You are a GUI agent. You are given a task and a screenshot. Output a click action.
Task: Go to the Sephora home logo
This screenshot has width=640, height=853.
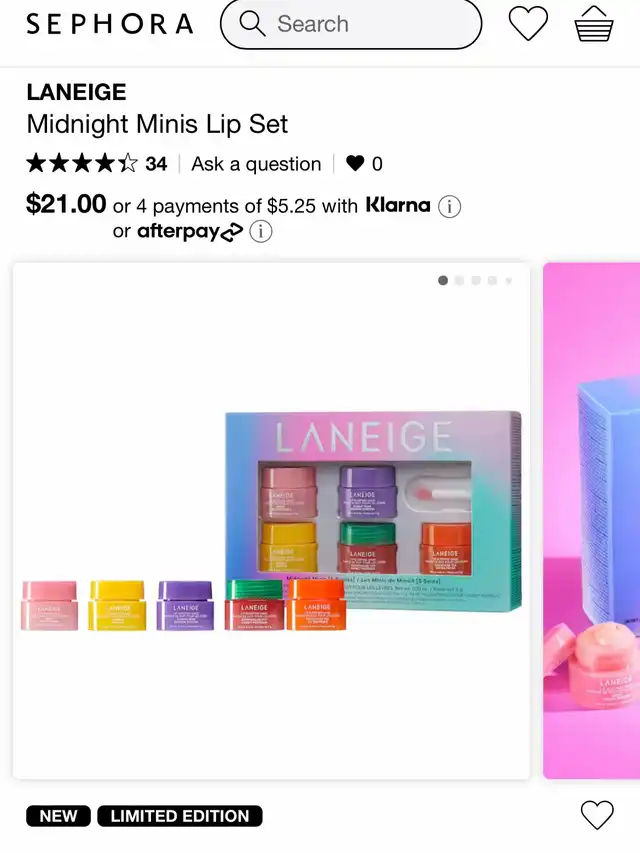[x=110, y=24]
